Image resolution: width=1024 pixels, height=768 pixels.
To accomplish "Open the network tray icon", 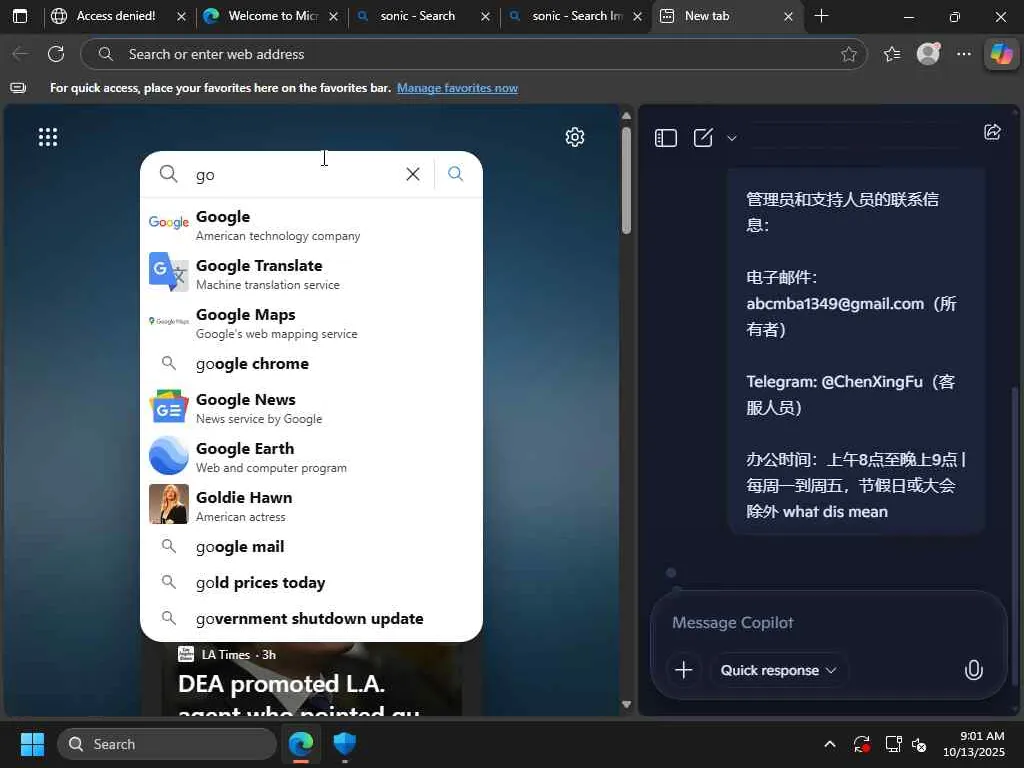I will (893, 744).
